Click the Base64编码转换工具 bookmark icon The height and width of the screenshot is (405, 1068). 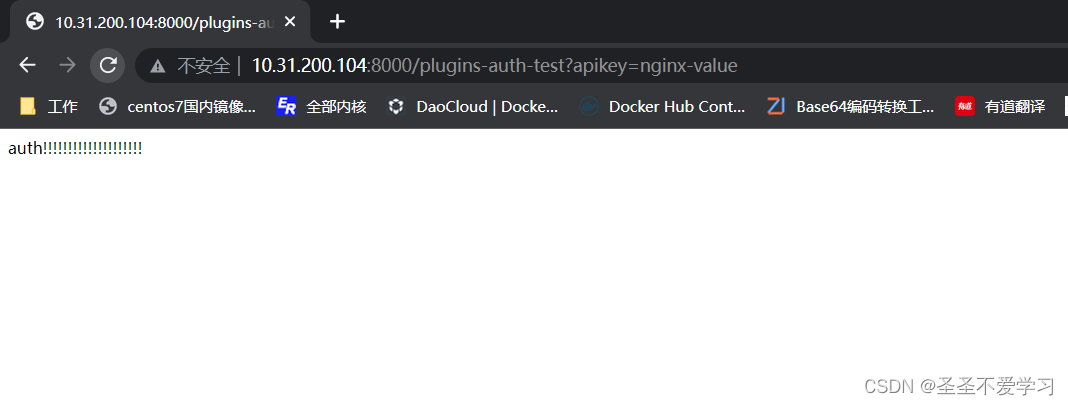776,106
